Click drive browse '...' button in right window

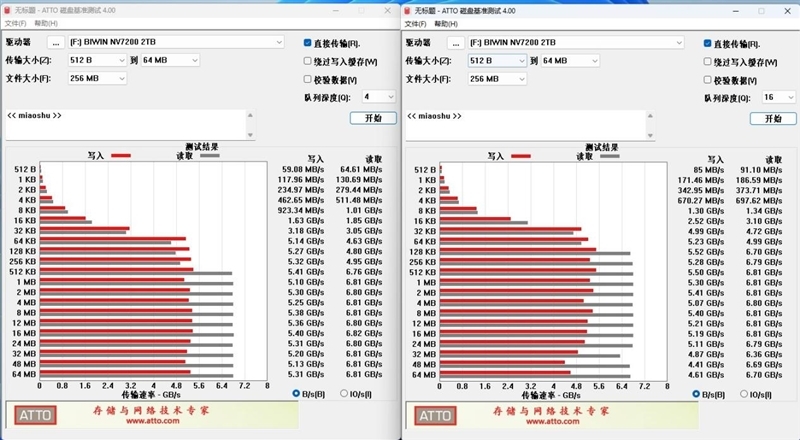click(456, 43)
